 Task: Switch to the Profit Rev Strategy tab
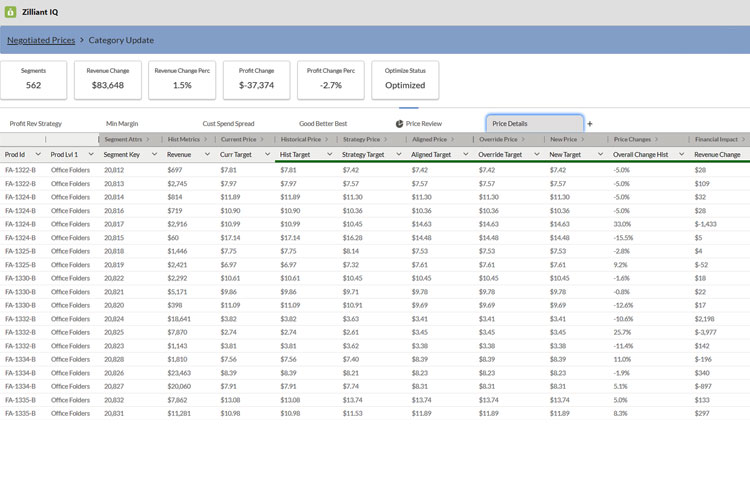(36, 124)
